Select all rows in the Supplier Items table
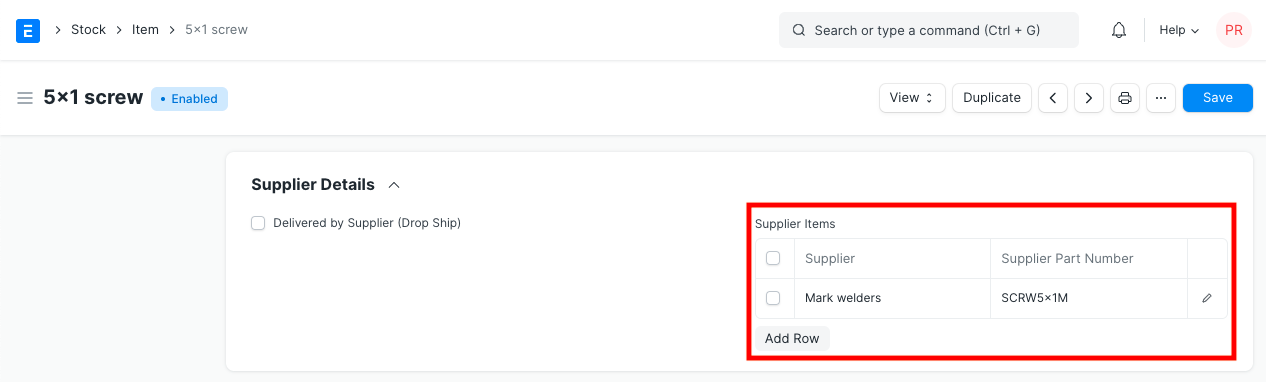 (x=773, y=258)
